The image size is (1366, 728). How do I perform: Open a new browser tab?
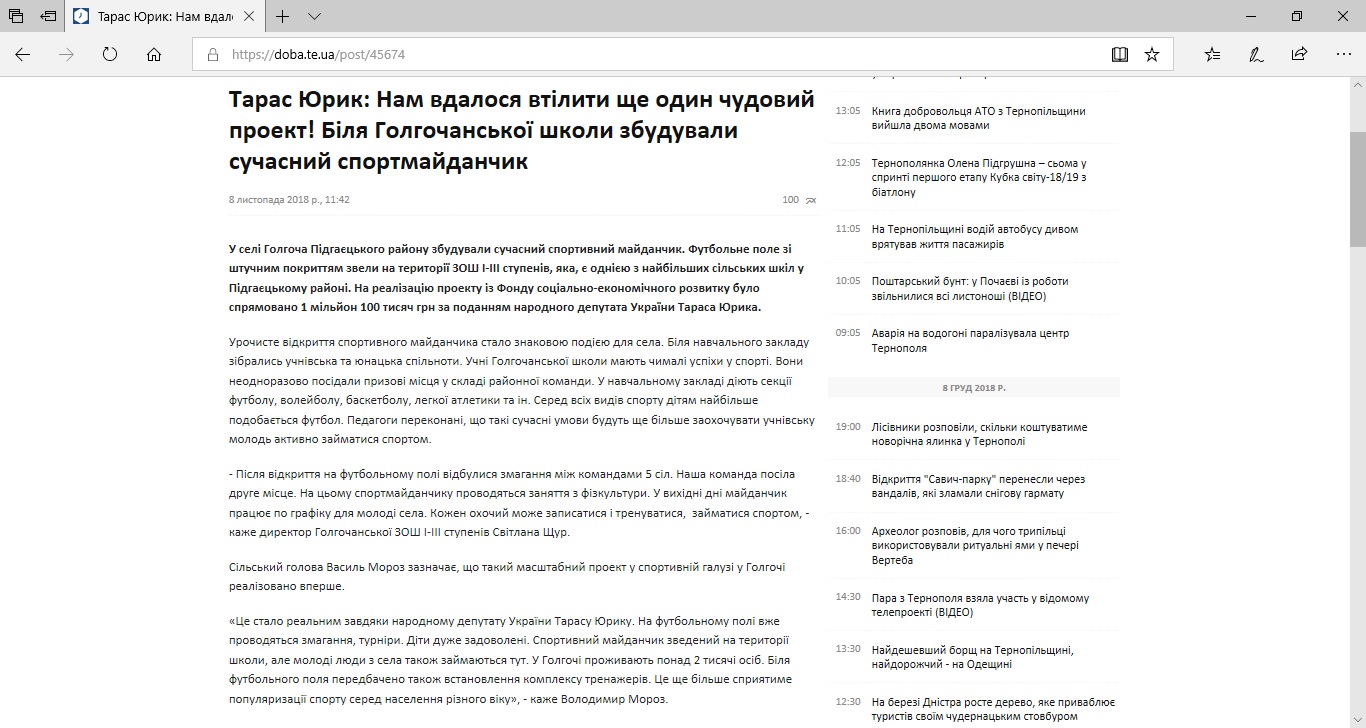(283, 16)
